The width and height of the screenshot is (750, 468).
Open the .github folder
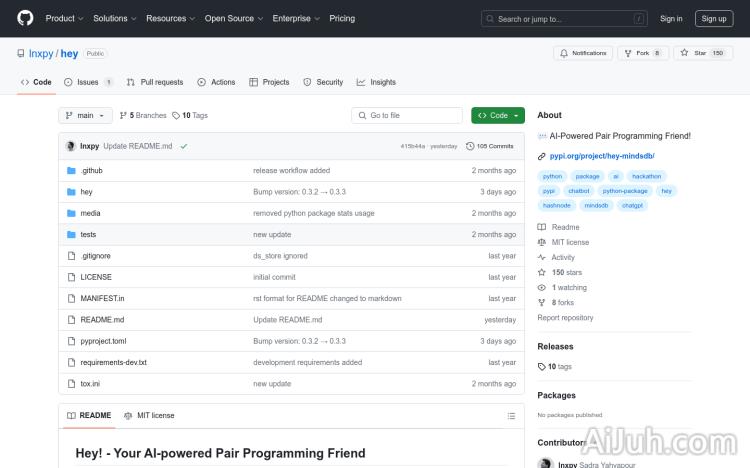click(91, 170)
